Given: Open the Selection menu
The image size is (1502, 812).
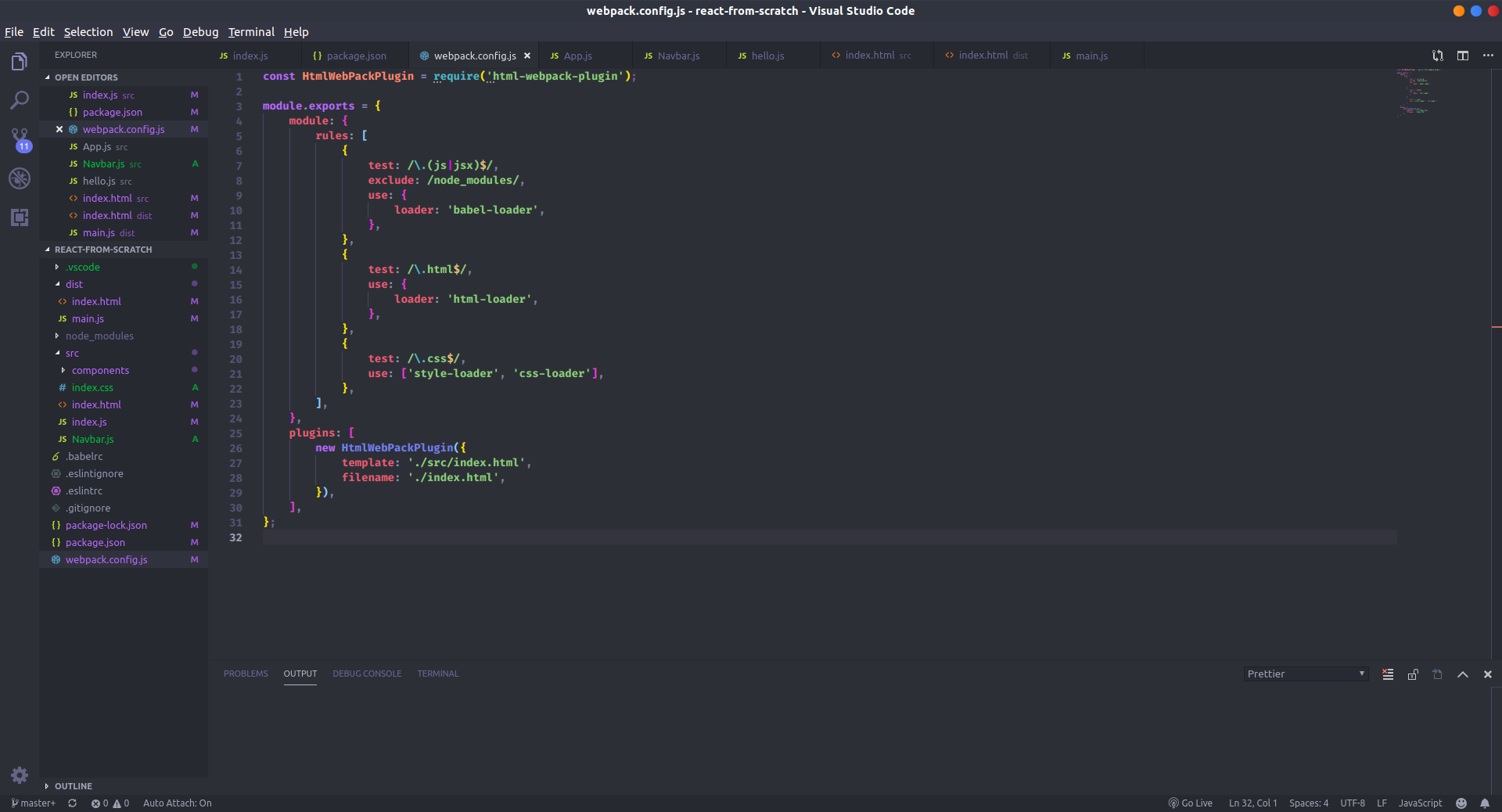Looking at the screenshot, I should pos(88,32).
